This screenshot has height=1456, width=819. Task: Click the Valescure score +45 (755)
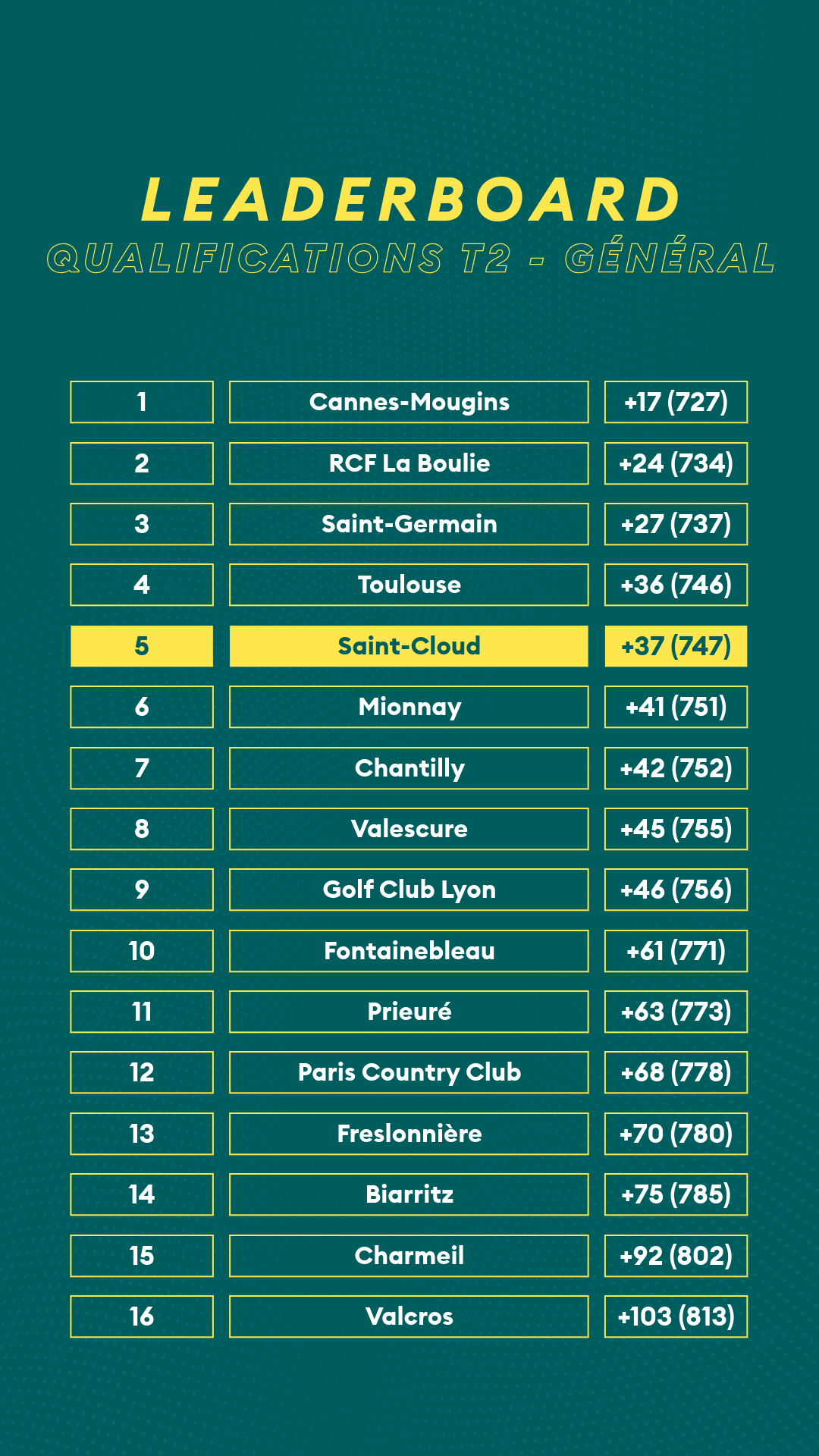(x=676, y=829)
